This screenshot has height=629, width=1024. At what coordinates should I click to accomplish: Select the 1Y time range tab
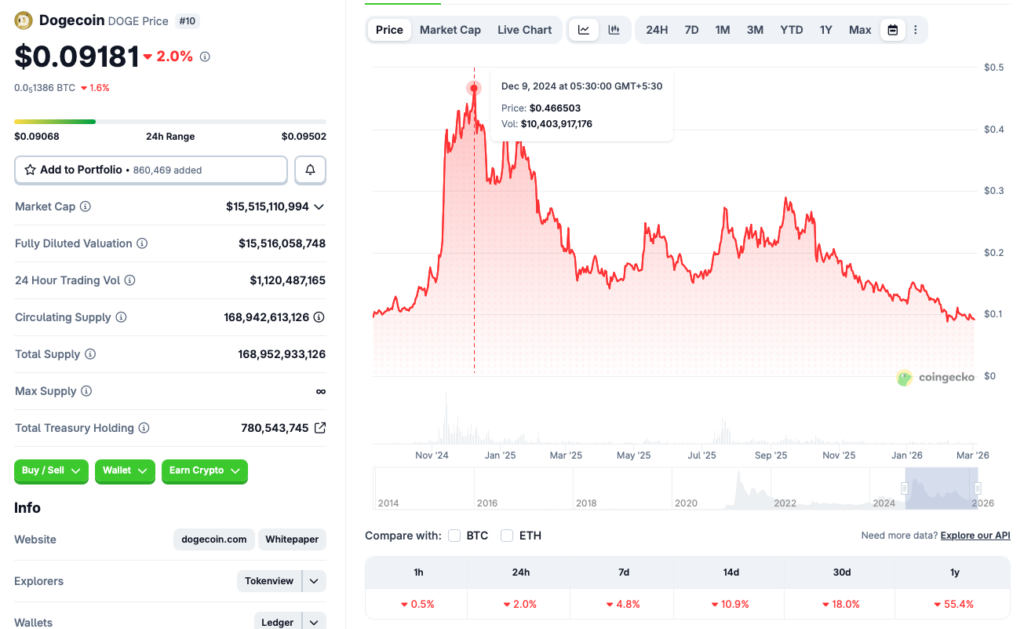[x=826, y=29]
